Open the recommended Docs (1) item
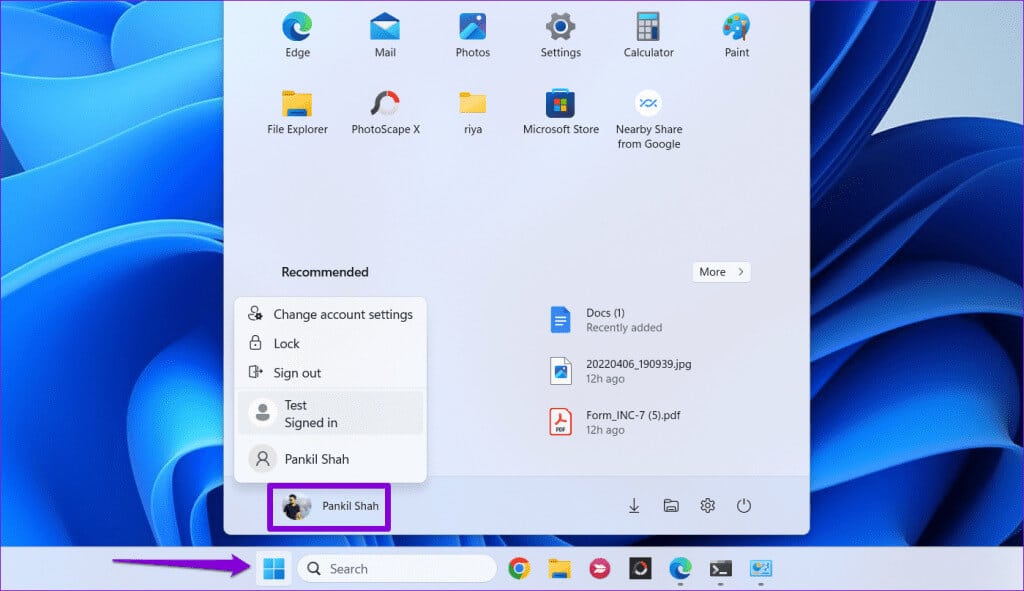This screenshot has width=1024, height=591. click(x=607, y=320)
